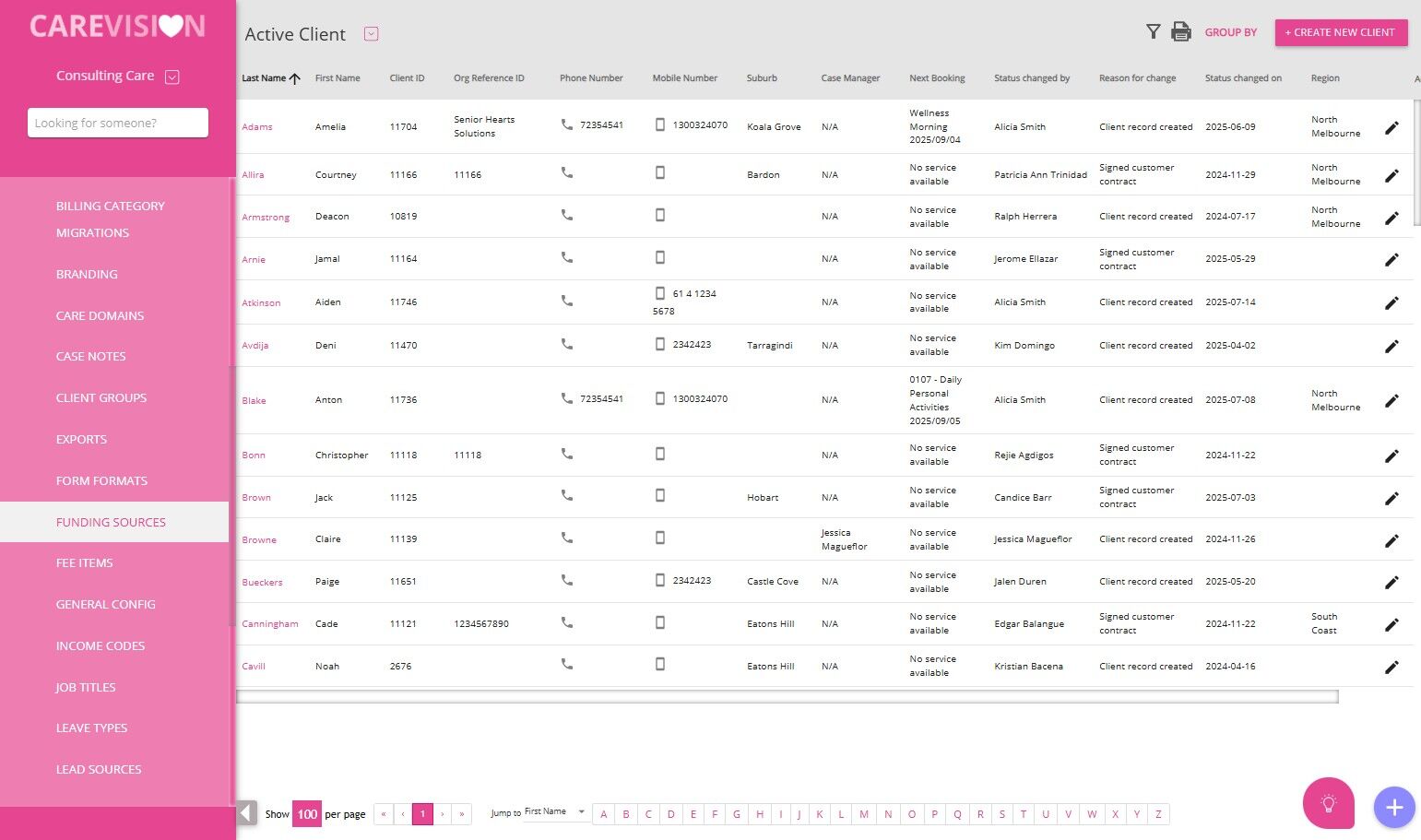This screenshot has width=1421, height=840.
Task: Jump to clients starting with Z
Action: 1158,814
